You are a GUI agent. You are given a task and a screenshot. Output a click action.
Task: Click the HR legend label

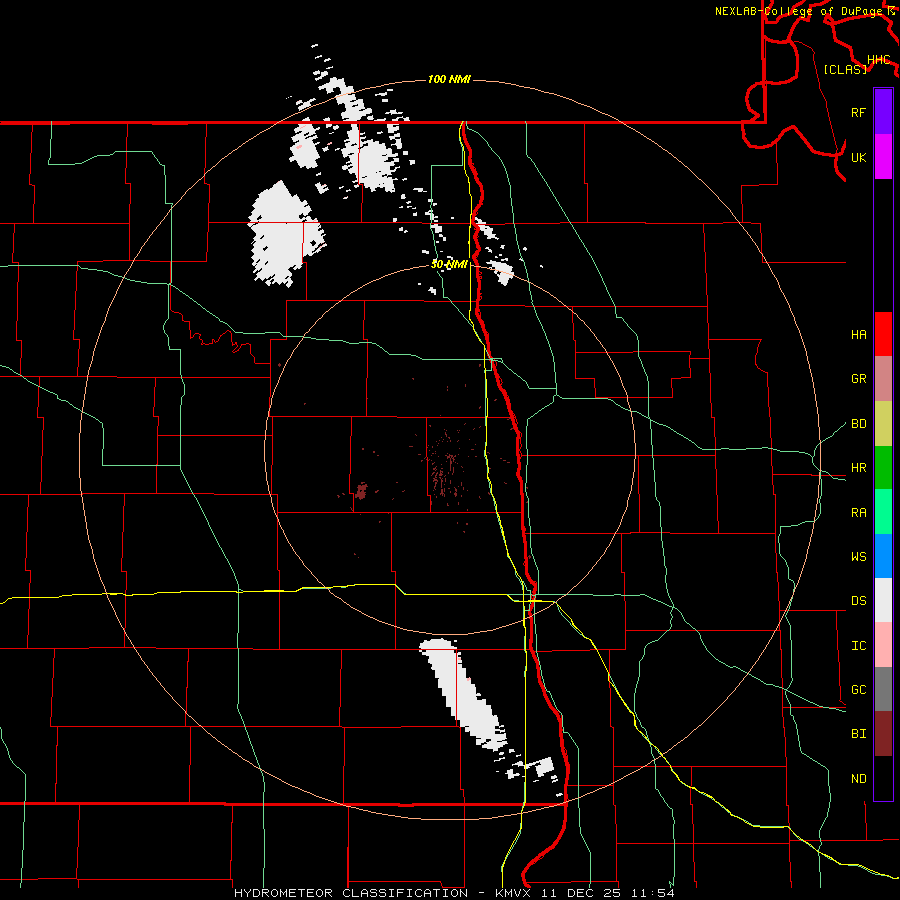[859, 468]
